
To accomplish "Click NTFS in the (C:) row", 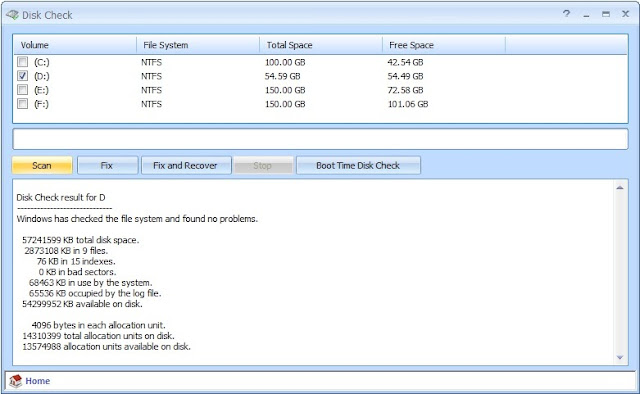I will pyautogui.click(x=151, y=62).
